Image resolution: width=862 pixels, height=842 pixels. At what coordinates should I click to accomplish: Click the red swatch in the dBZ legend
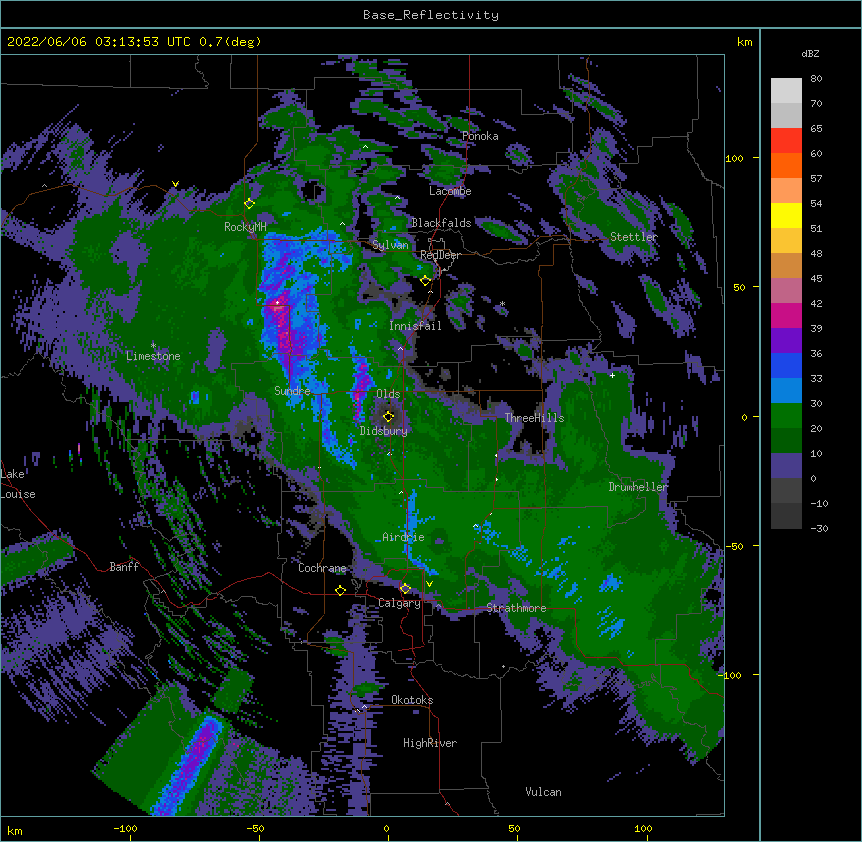[786, 141]
